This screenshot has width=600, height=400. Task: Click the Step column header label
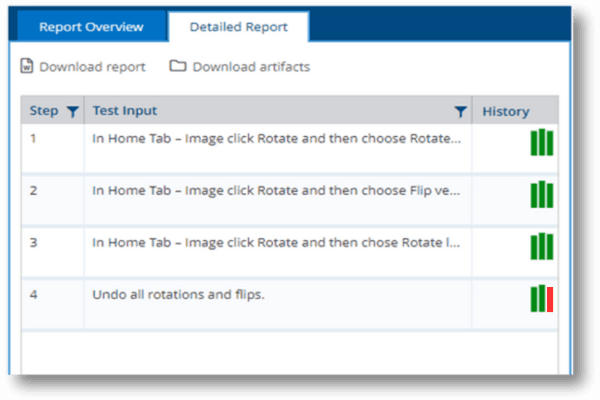[44, 112]
